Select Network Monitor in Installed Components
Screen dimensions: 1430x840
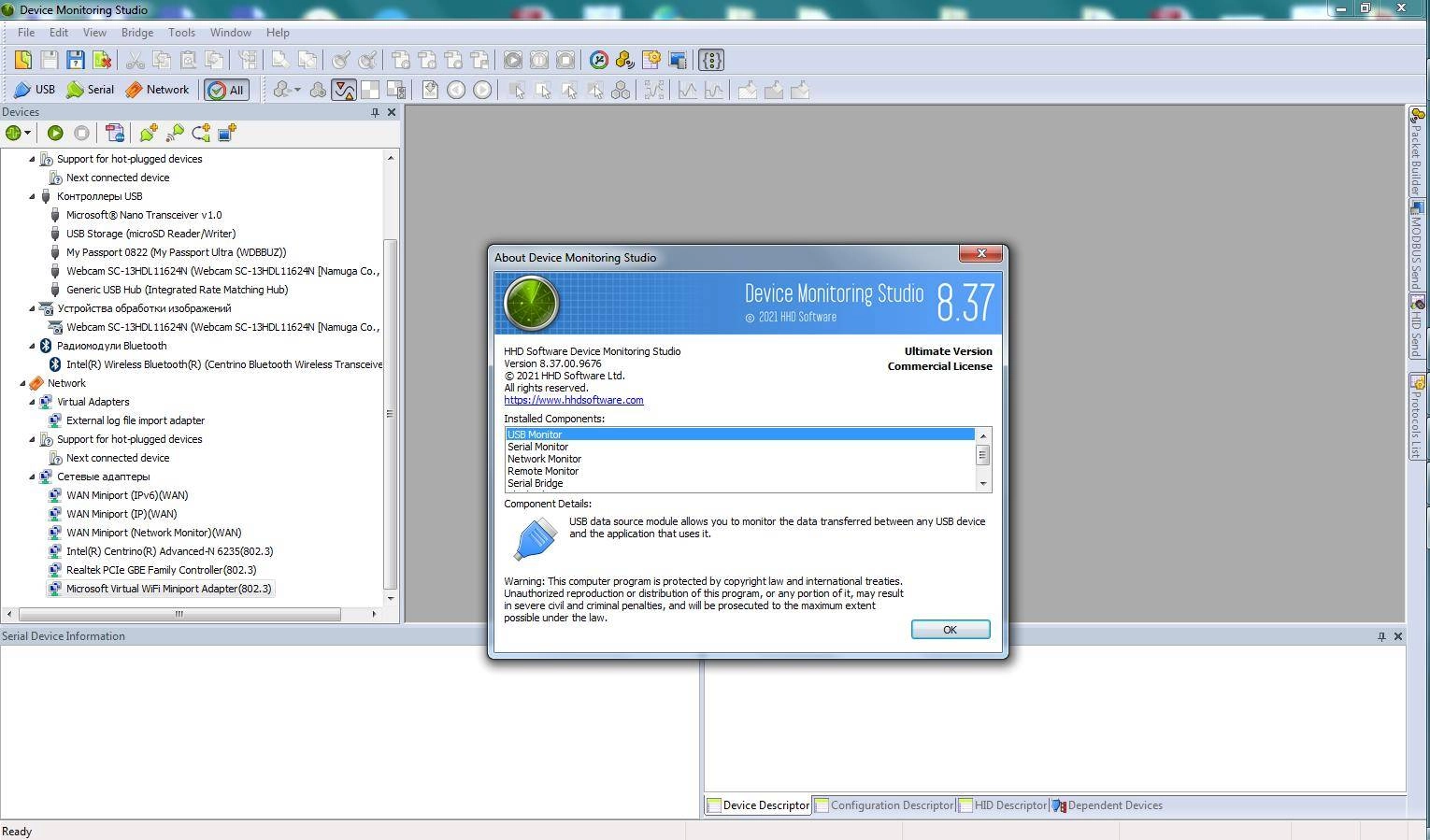544,459
